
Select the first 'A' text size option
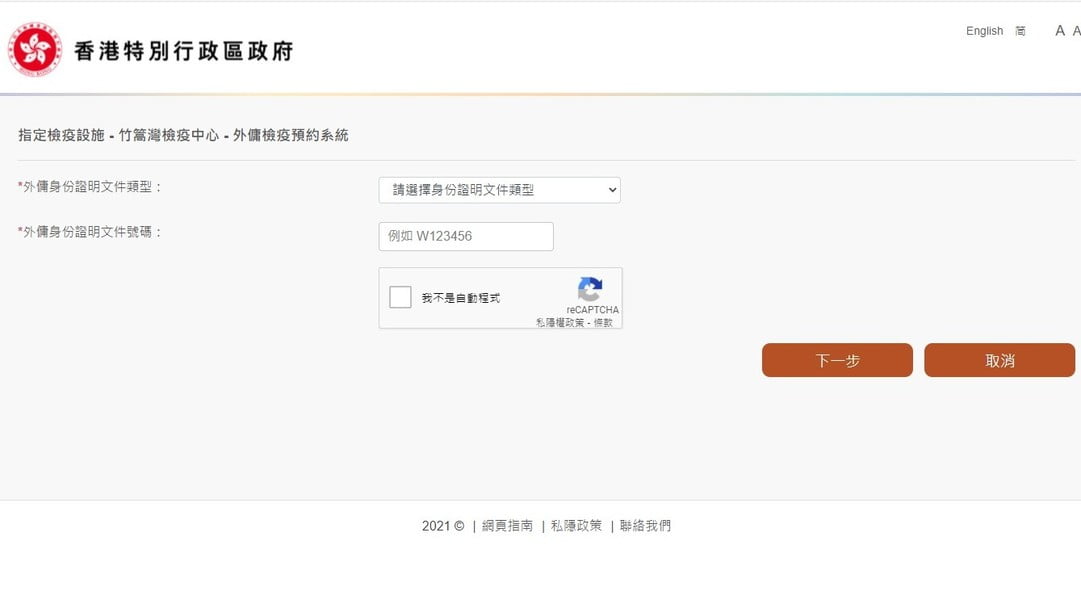[x=1060, y=31]
